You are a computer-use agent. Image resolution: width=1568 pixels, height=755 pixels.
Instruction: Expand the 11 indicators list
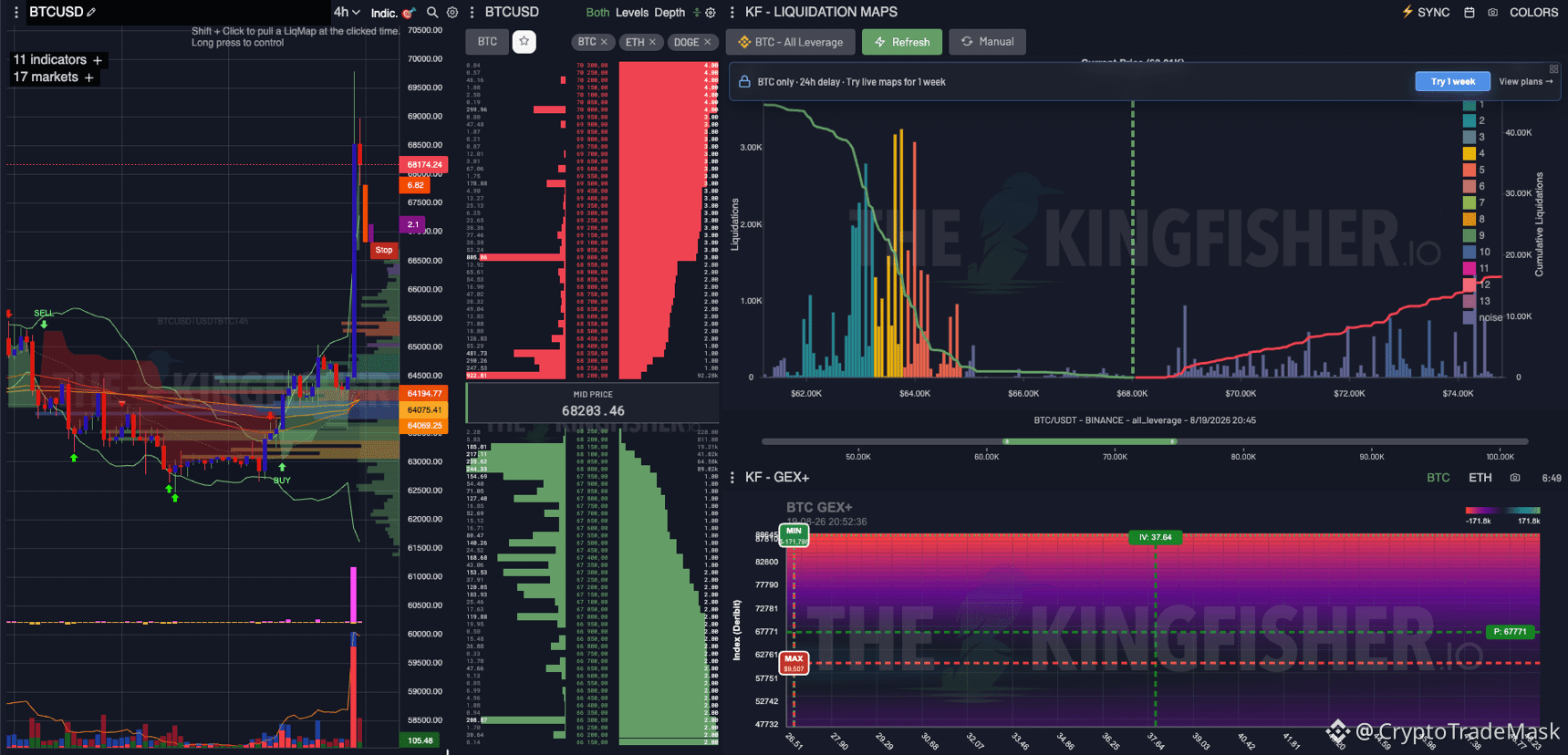(57, 60)
